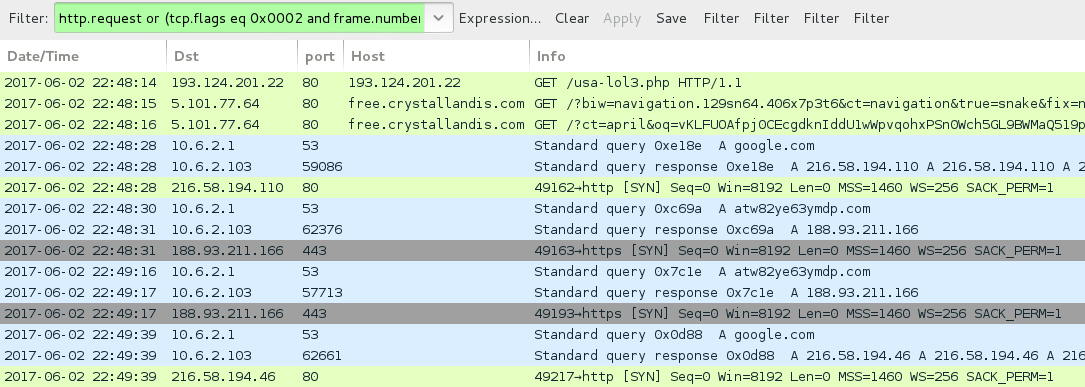The image size is (1085, 387).
Task: Select the 49163→https SYN packet row
Action: point(542,251)
